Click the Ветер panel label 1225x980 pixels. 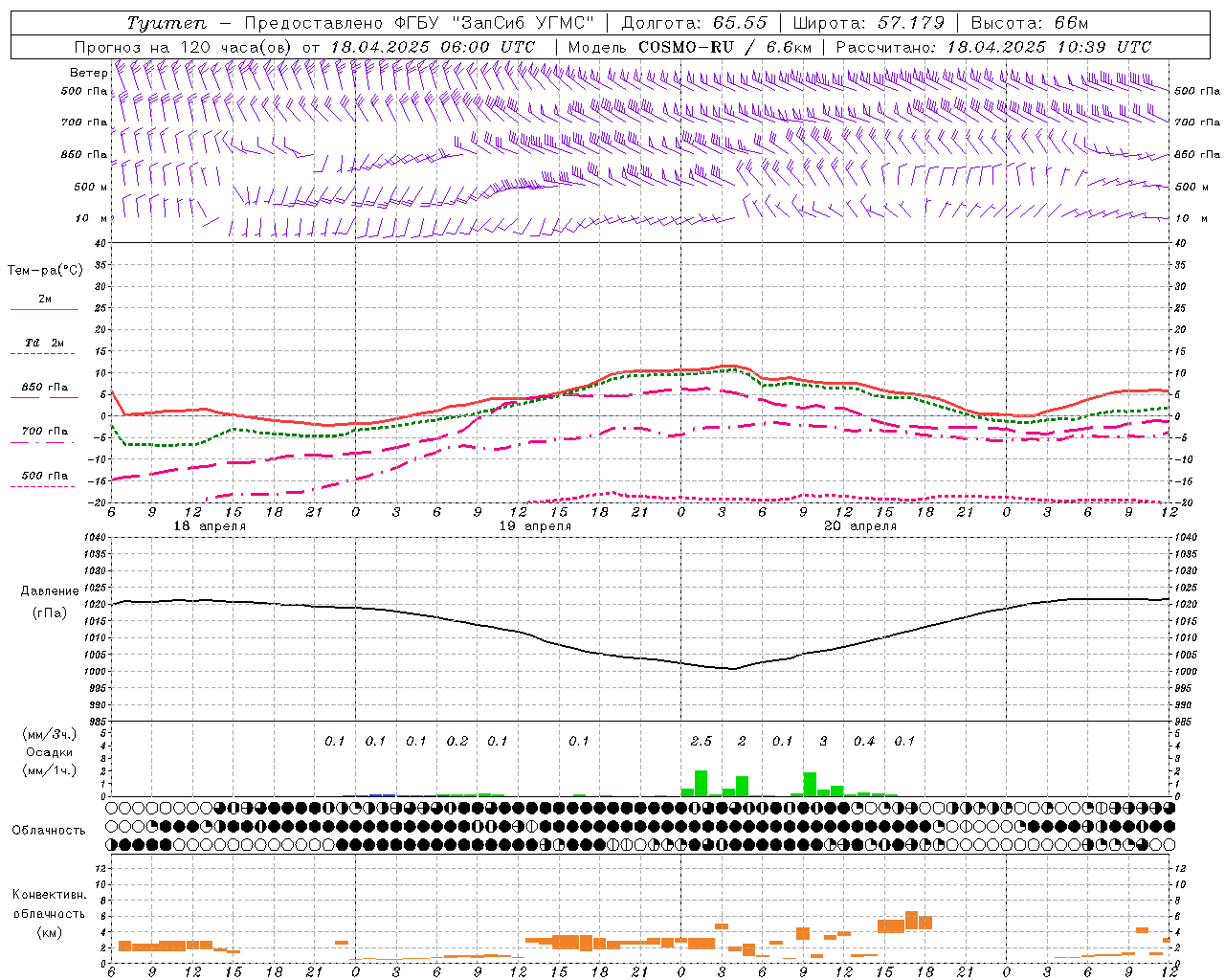click(x=88, y=73)
